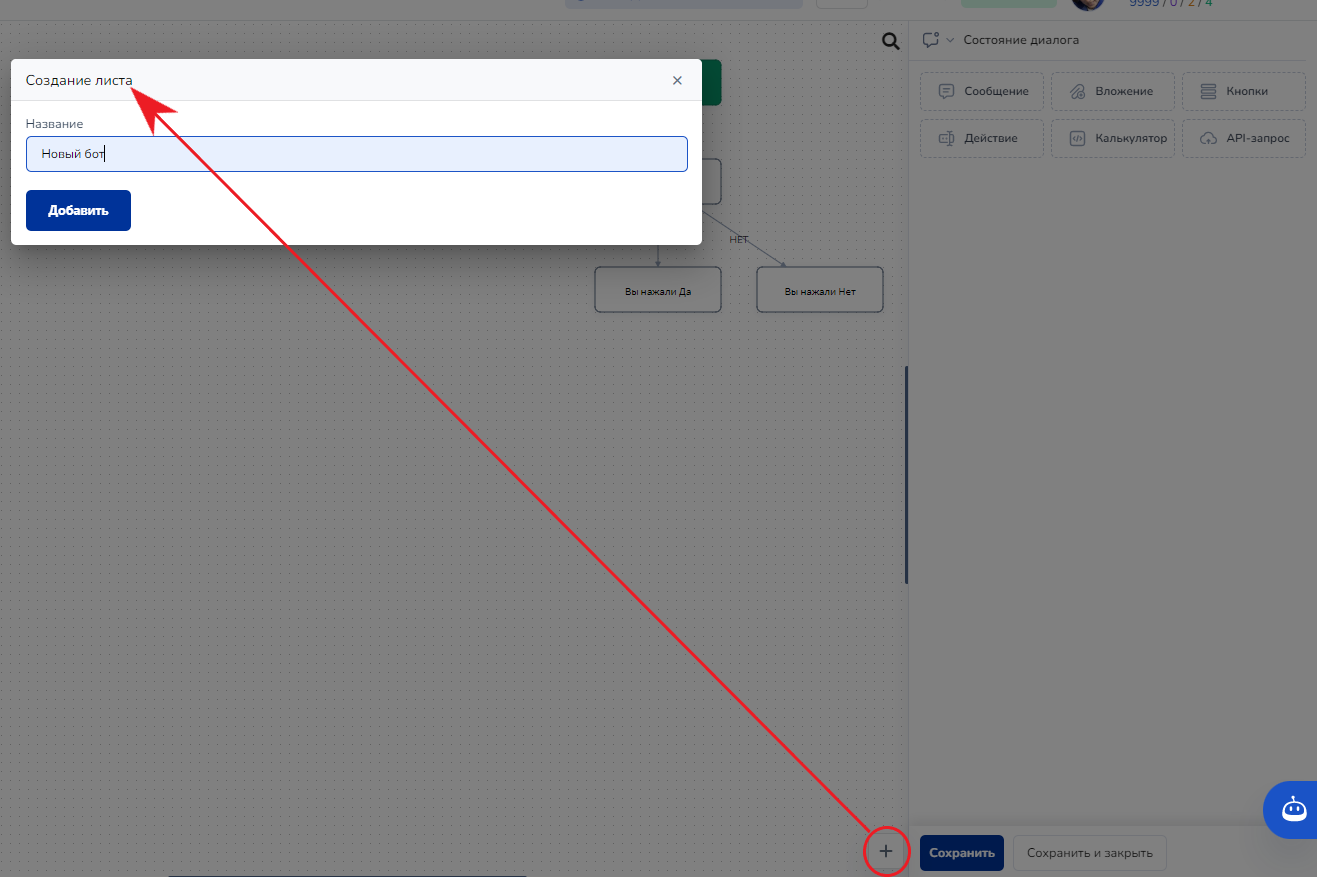Click the Кнопки stacked bars icon
Viewport: 1317px width, 877px height.
(x=1208, y=91)
